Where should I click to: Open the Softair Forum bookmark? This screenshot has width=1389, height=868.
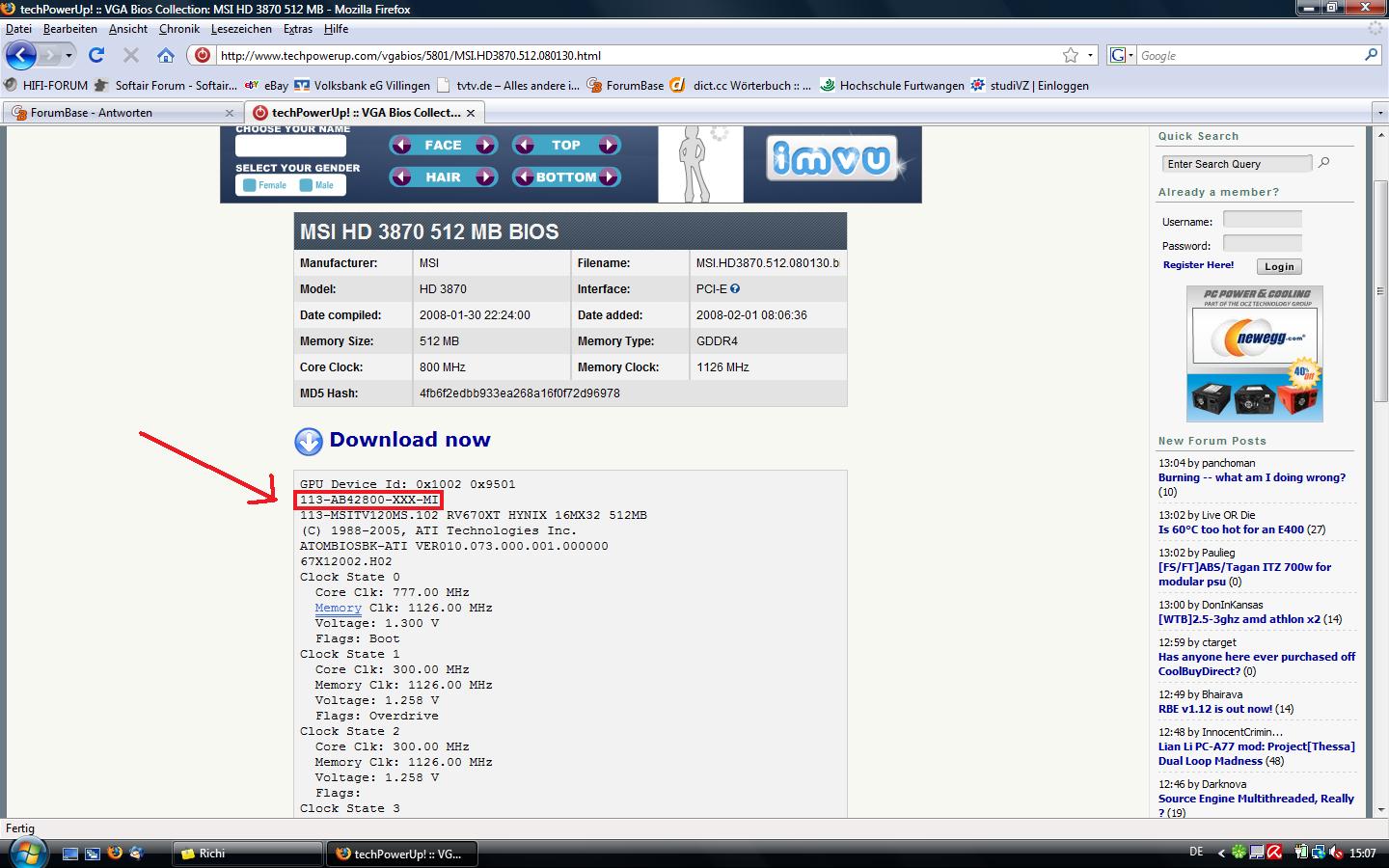tap(166, 85)
